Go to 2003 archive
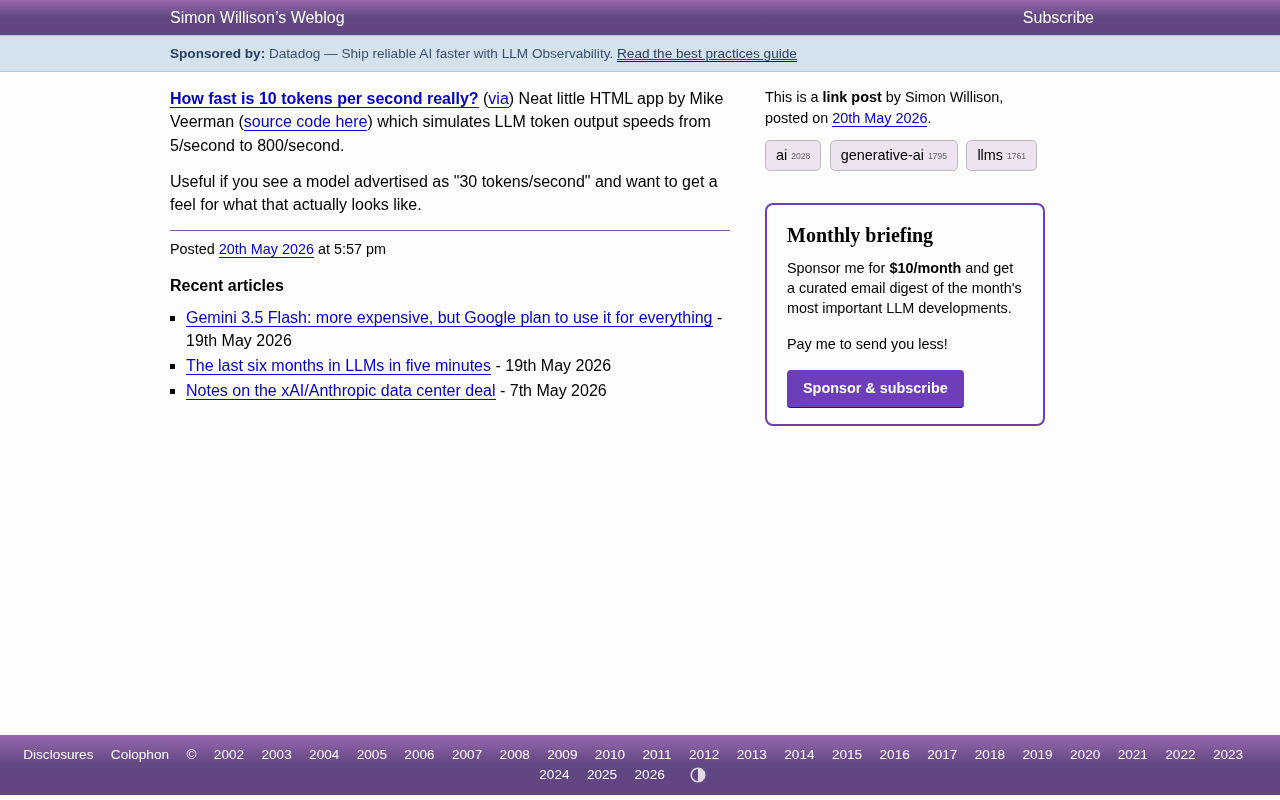The image size is (1280, 800). pos(277,755)
